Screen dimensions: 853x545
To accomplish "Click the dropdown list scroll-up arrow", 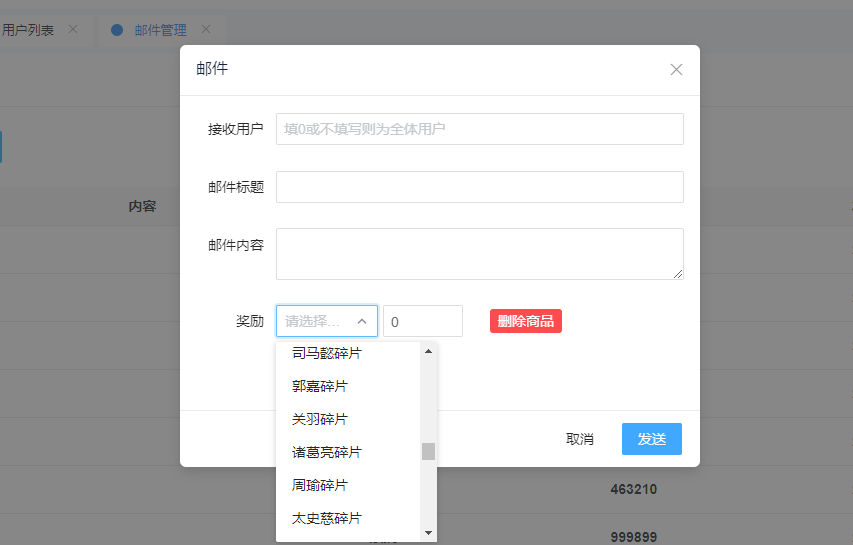I will click(x=428, y=351).
